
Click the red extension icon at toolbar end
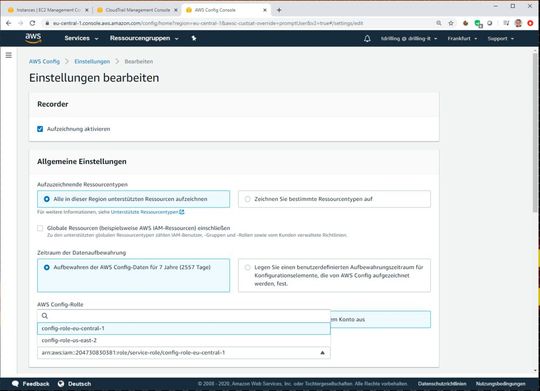click(x=530, y=23)
